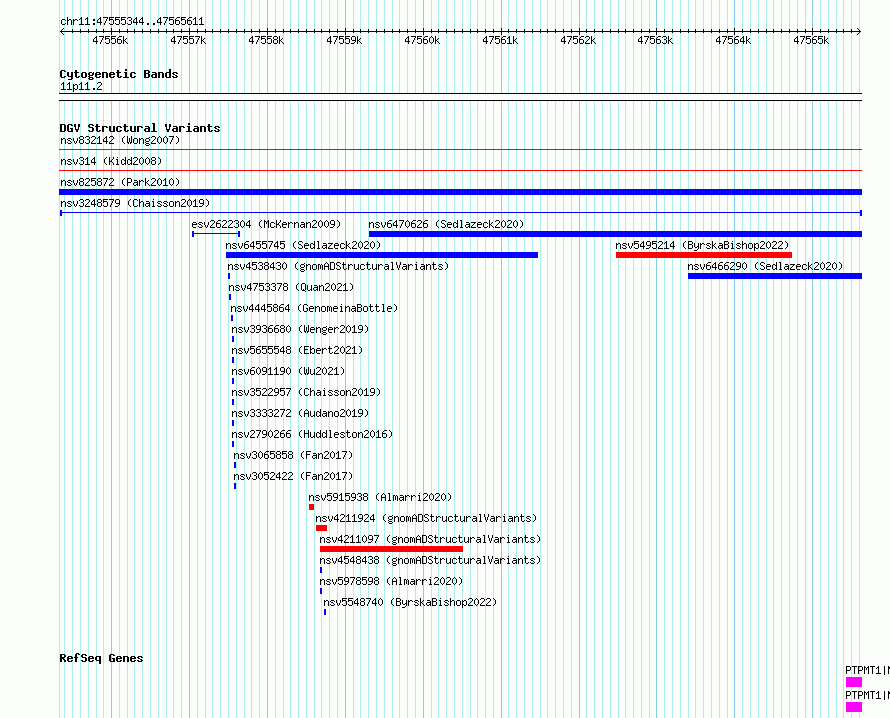The width and height of the screenshot is (890, 718).
Task: Click esv2622304 (McKernan2009) label
Action: (266, 224)
